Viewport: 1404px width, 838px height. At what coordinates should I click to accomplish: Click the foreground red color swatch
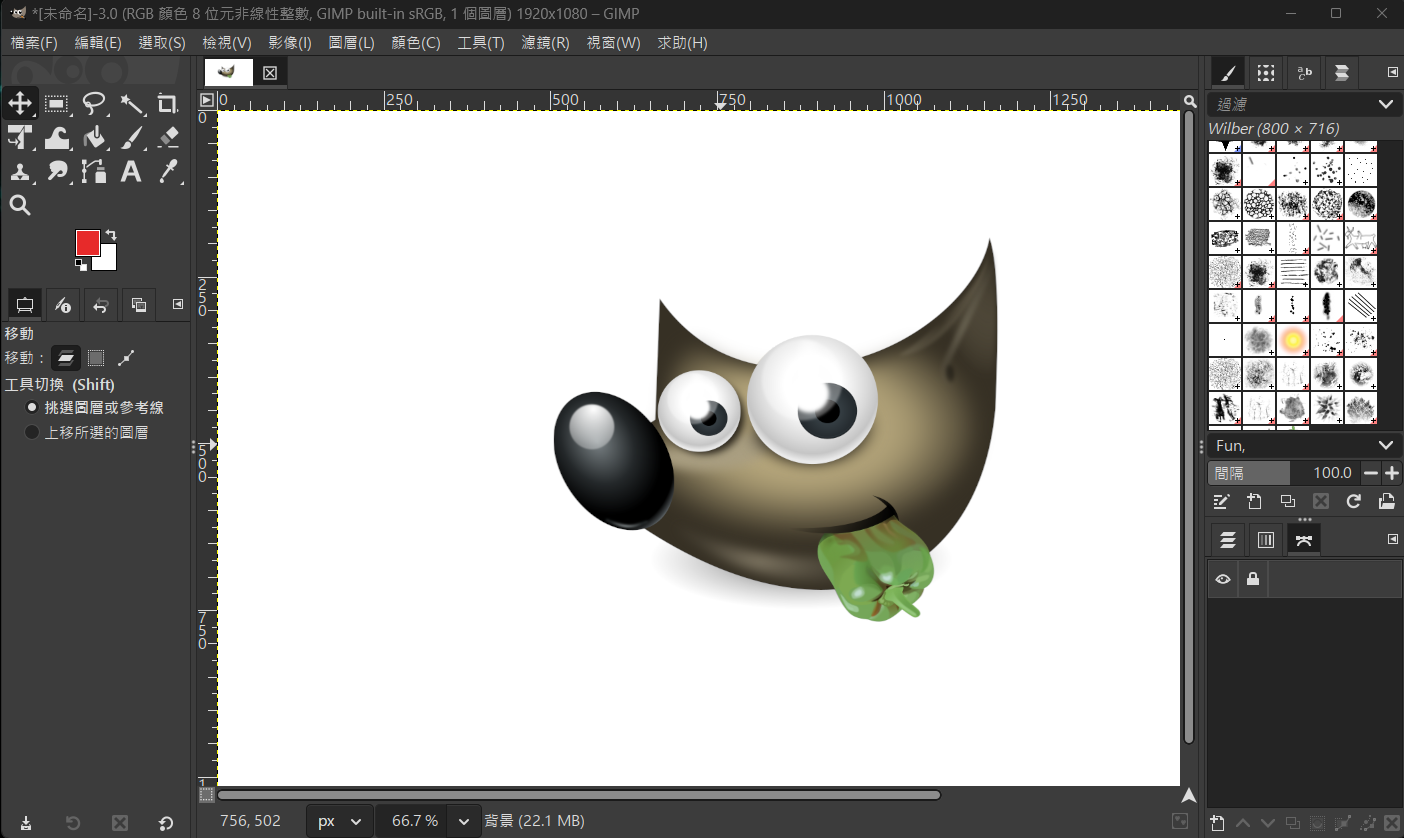(x=87, y=242)
